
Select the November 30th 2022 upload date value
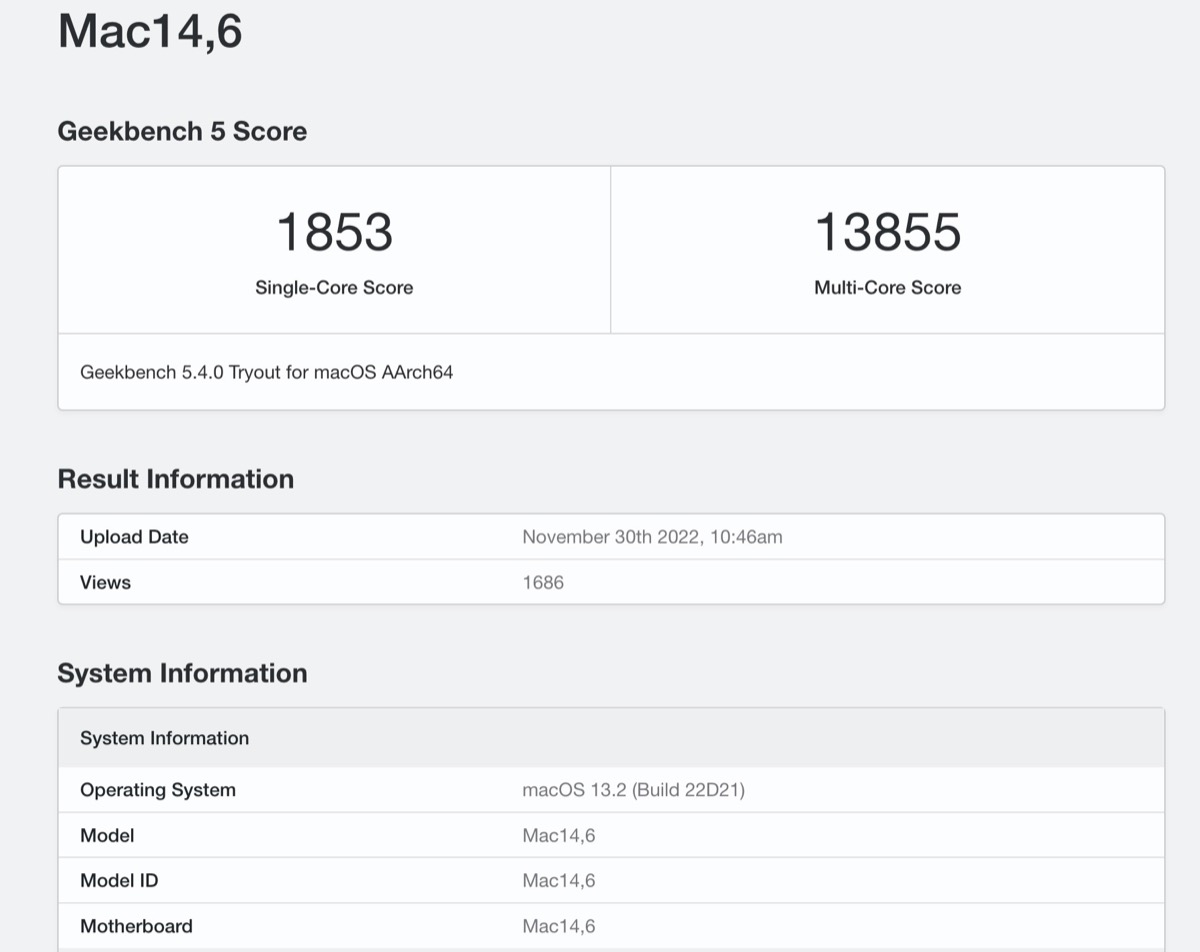point(652,537)
